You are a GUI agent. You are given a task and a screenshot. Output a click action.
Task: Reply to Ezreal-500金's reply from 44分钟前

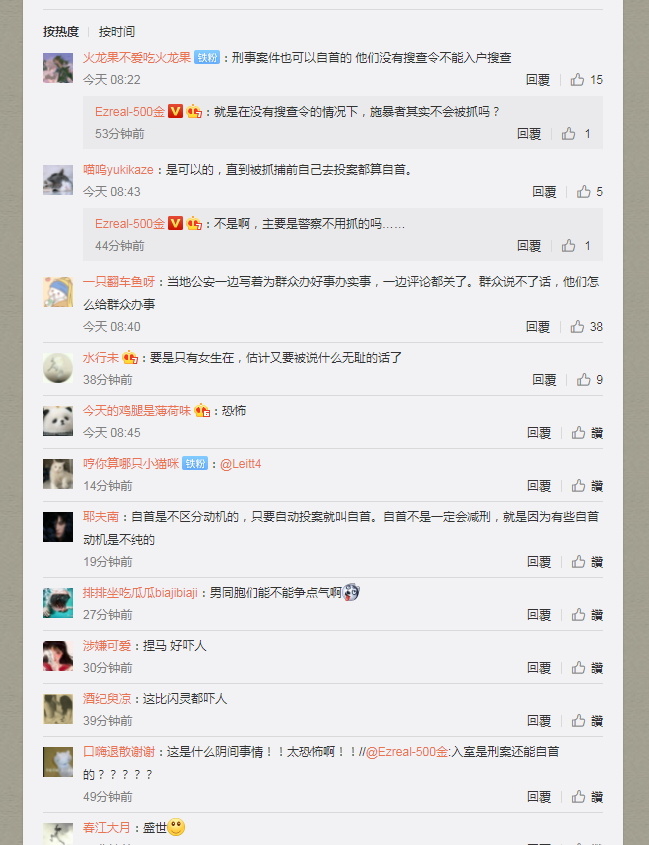529,246
